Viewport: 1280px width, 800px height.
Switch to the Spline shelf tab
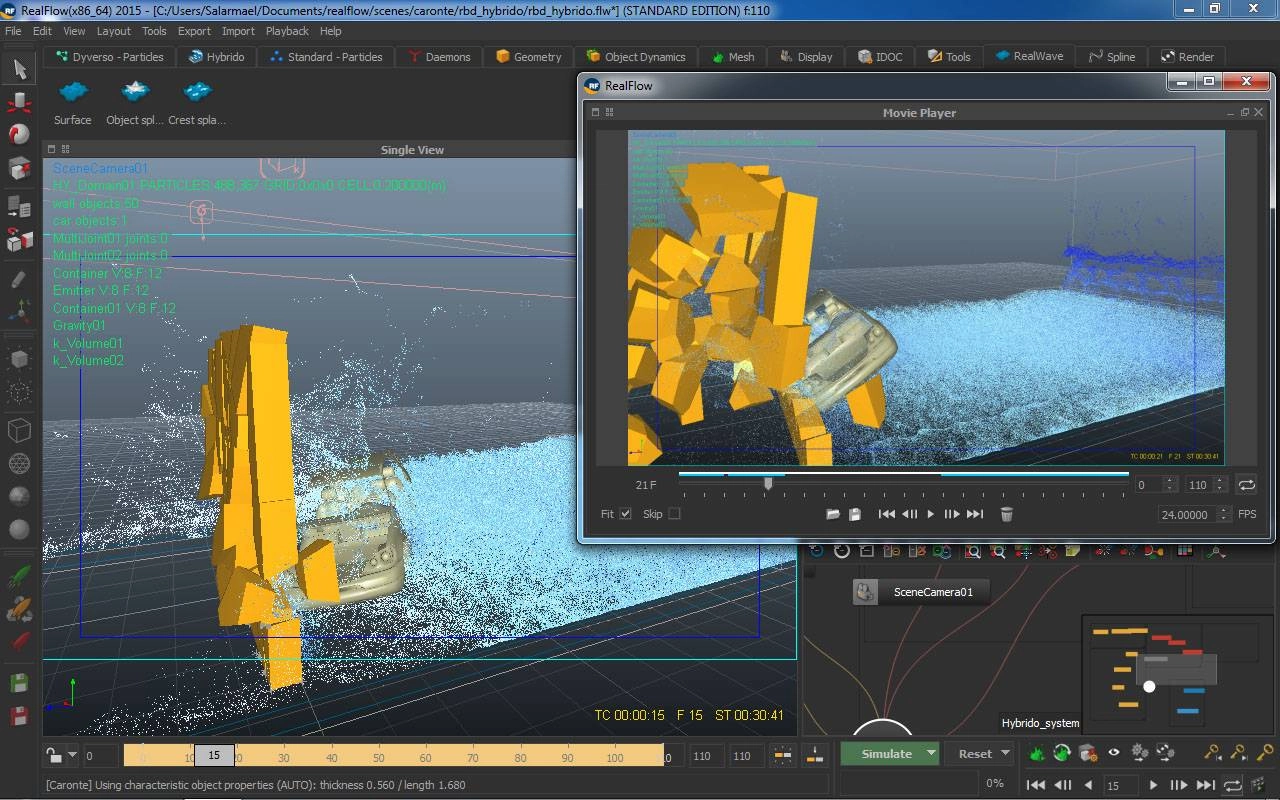point(1111,57)
